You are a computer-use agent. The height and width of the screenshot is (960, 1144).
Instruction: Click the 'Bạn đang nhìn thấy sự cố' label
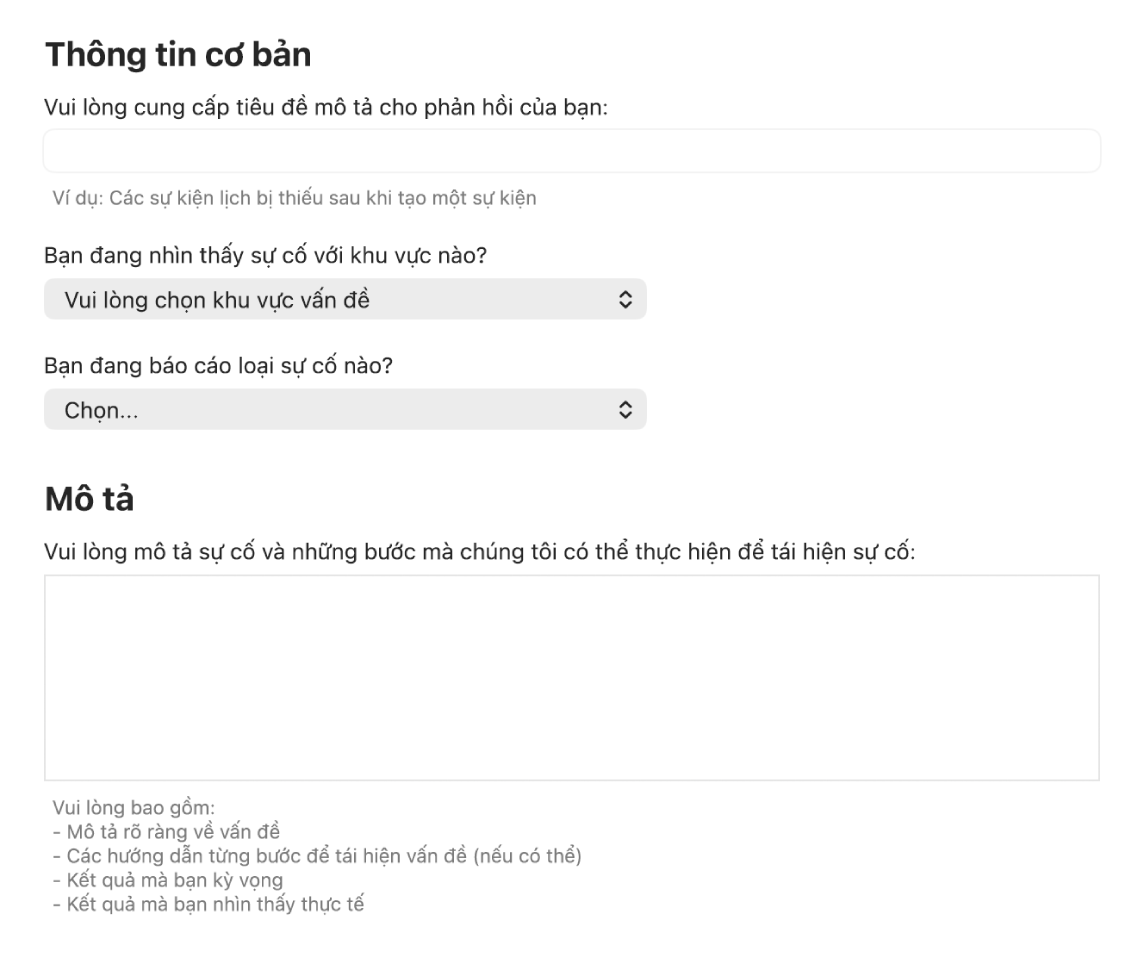265,256
